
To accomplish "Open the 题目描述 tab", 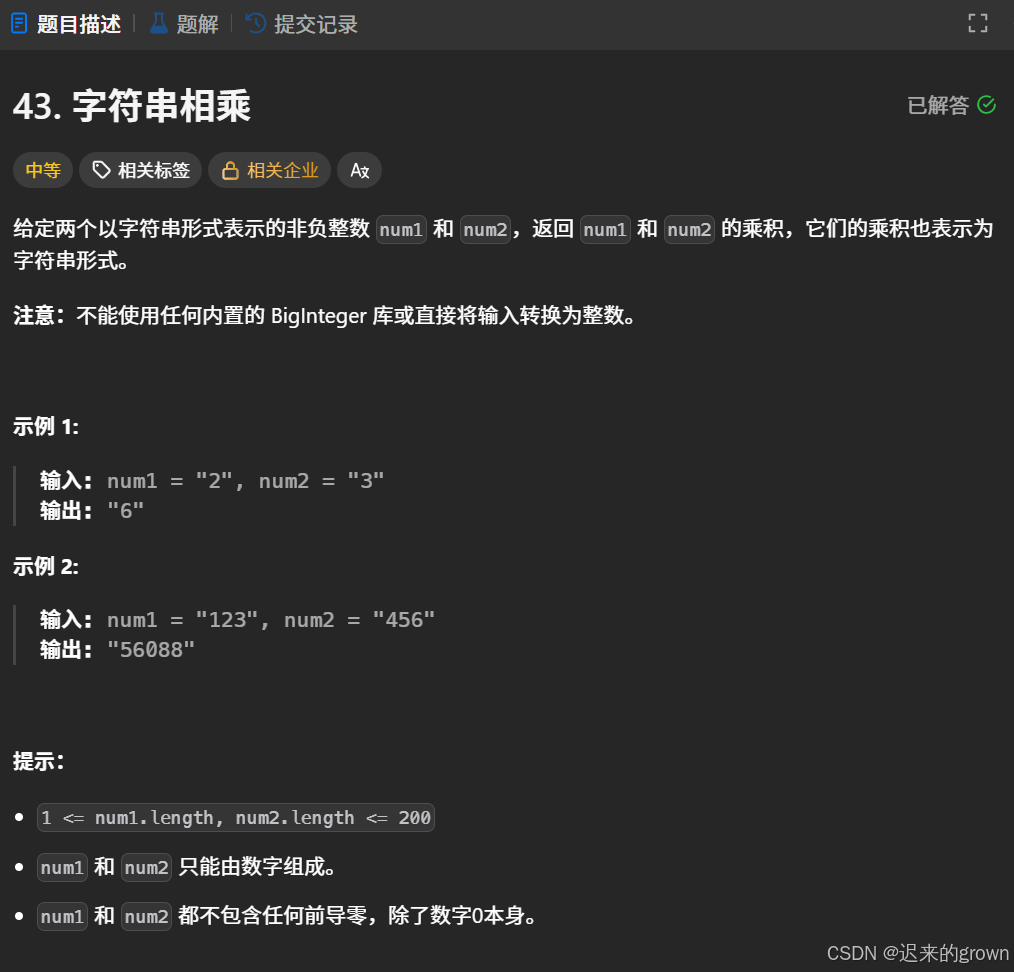I will 66,25.
